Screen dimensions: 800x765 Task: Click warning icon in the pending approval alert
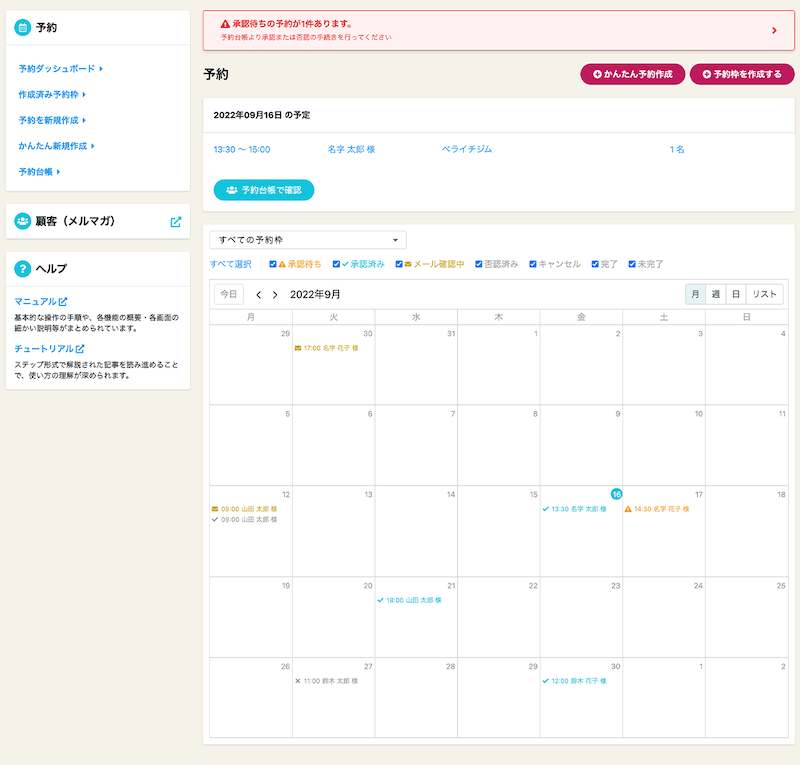click(x=225, y=23)
